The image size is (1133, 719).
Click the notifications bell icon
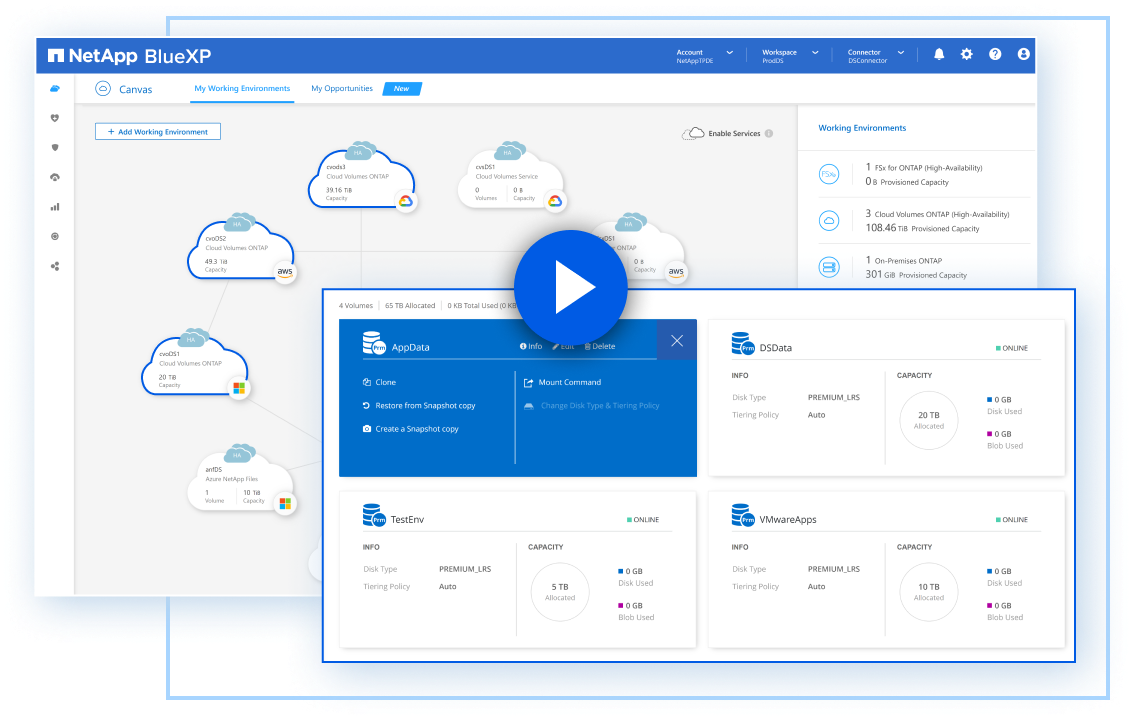tap(938, 55)
